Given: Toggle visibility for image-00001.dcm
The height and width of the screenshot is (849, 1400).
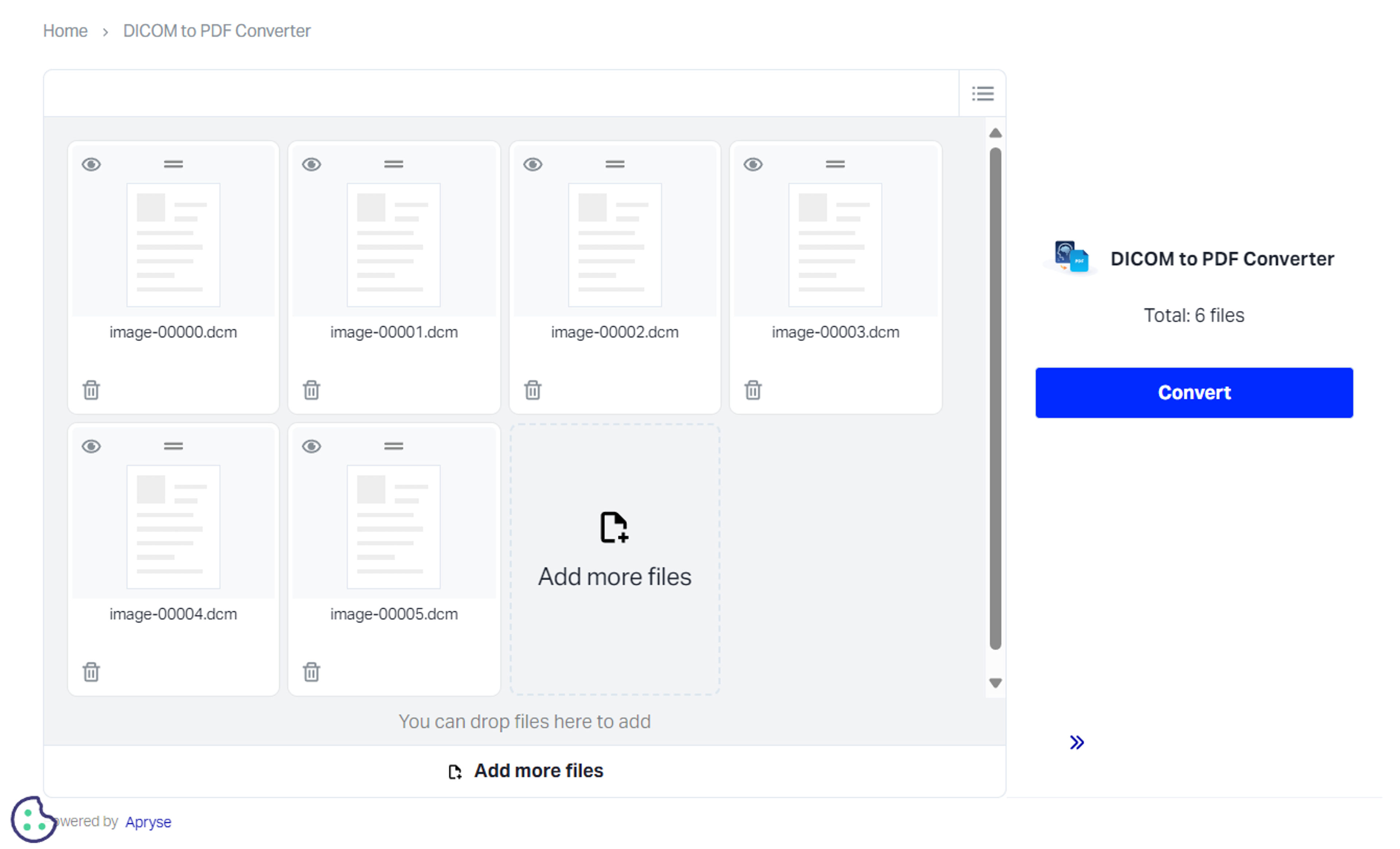Looking at the screenshot, I should click(312, 164).
